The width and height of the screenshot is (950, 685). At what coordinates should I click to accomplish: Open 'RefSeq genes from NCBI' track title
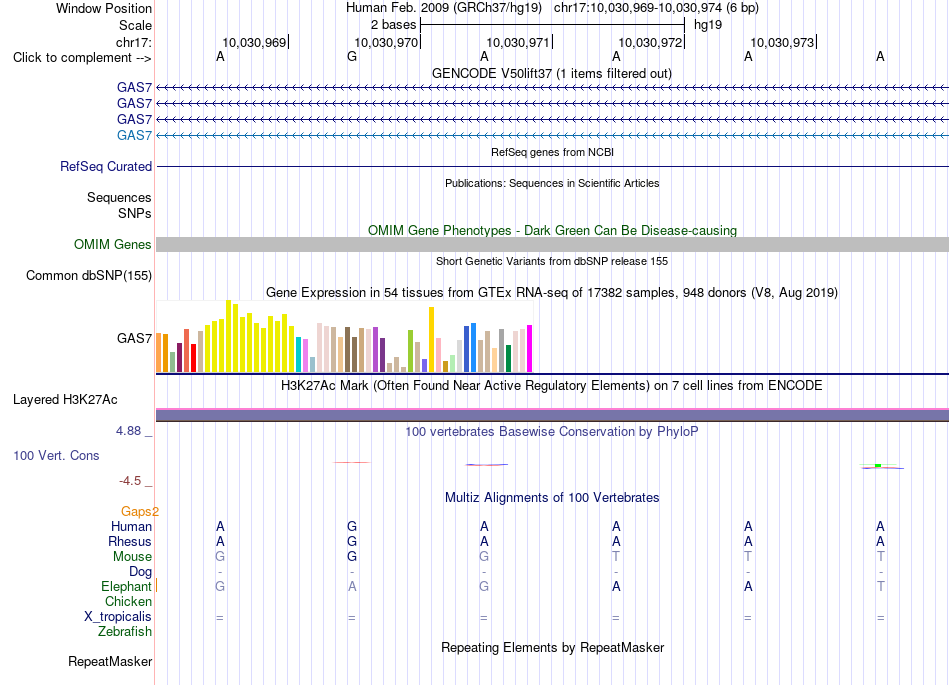(x=552, y=152)
